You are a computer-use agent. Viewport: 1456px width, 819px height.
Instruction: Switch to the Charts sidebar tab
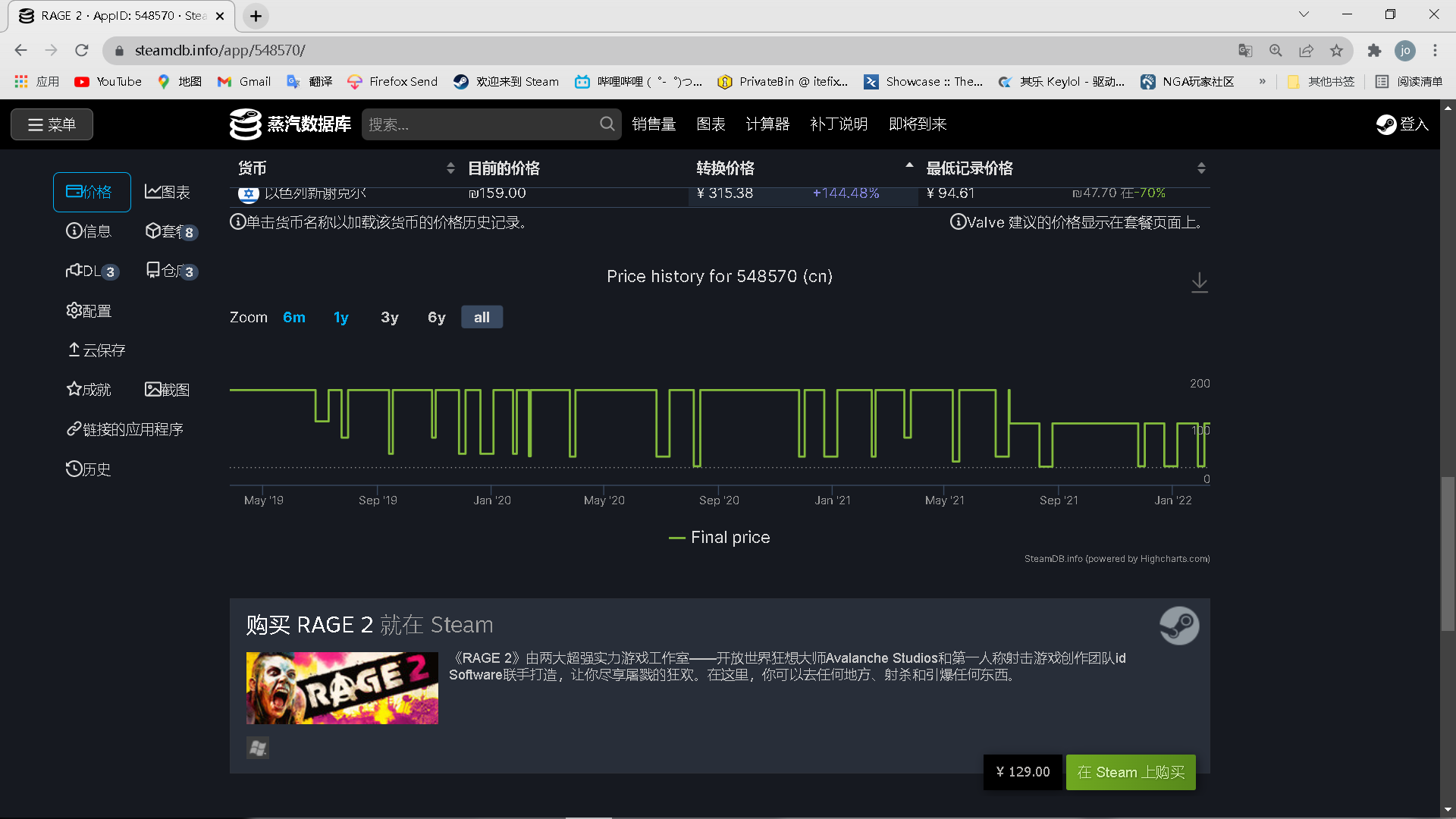pos(168,192)
